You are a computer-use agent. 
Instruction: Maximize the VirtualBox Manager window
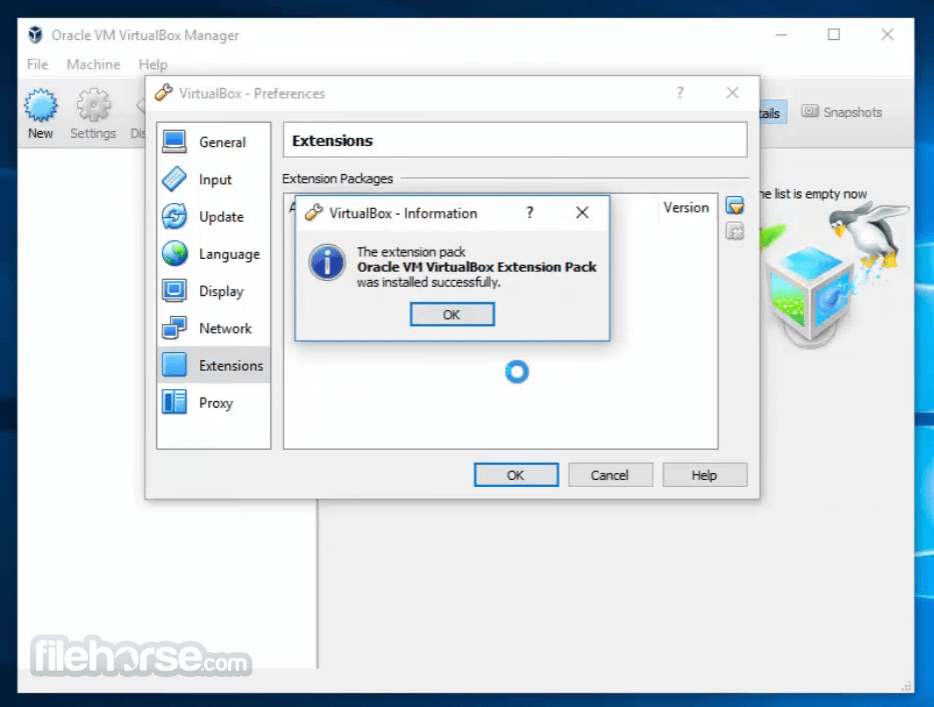834,35
